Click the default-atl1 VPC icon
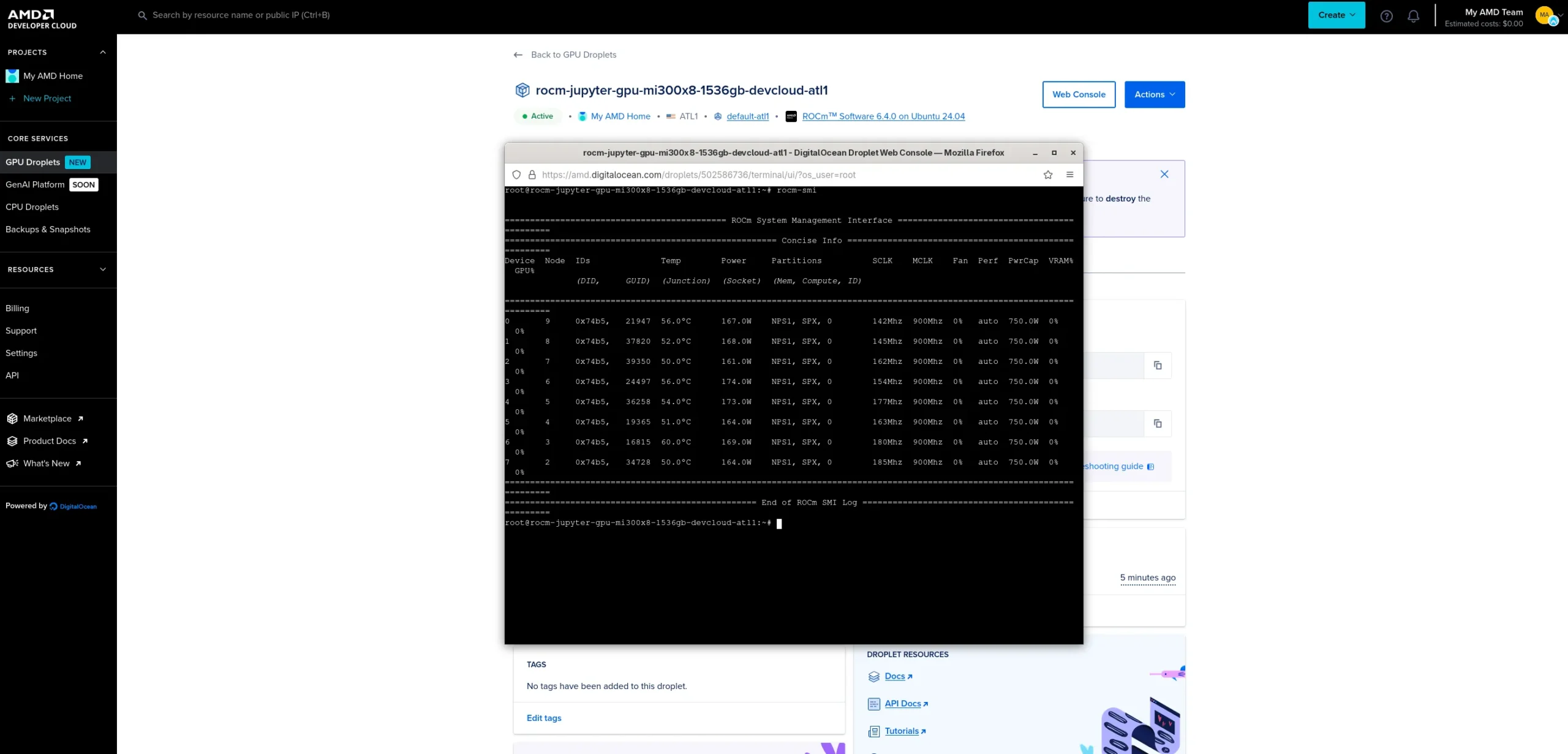1568x754 pixels. pos(718,116)
